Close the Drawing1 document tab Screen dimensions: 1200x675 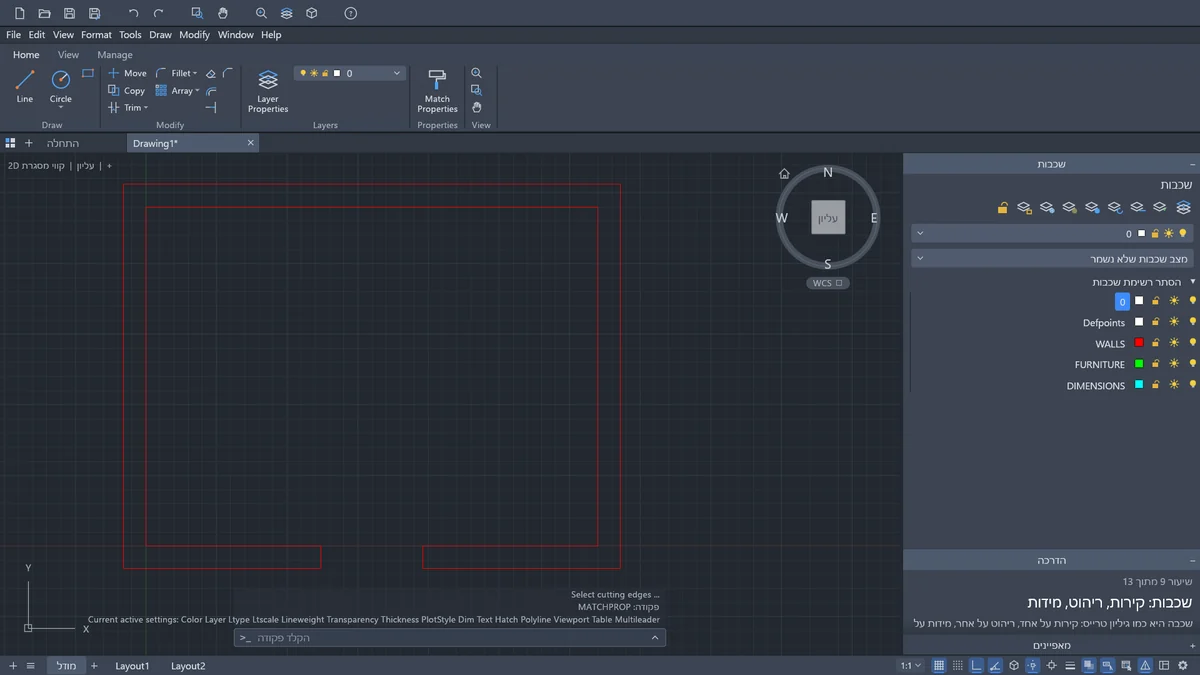coord(251,143)
